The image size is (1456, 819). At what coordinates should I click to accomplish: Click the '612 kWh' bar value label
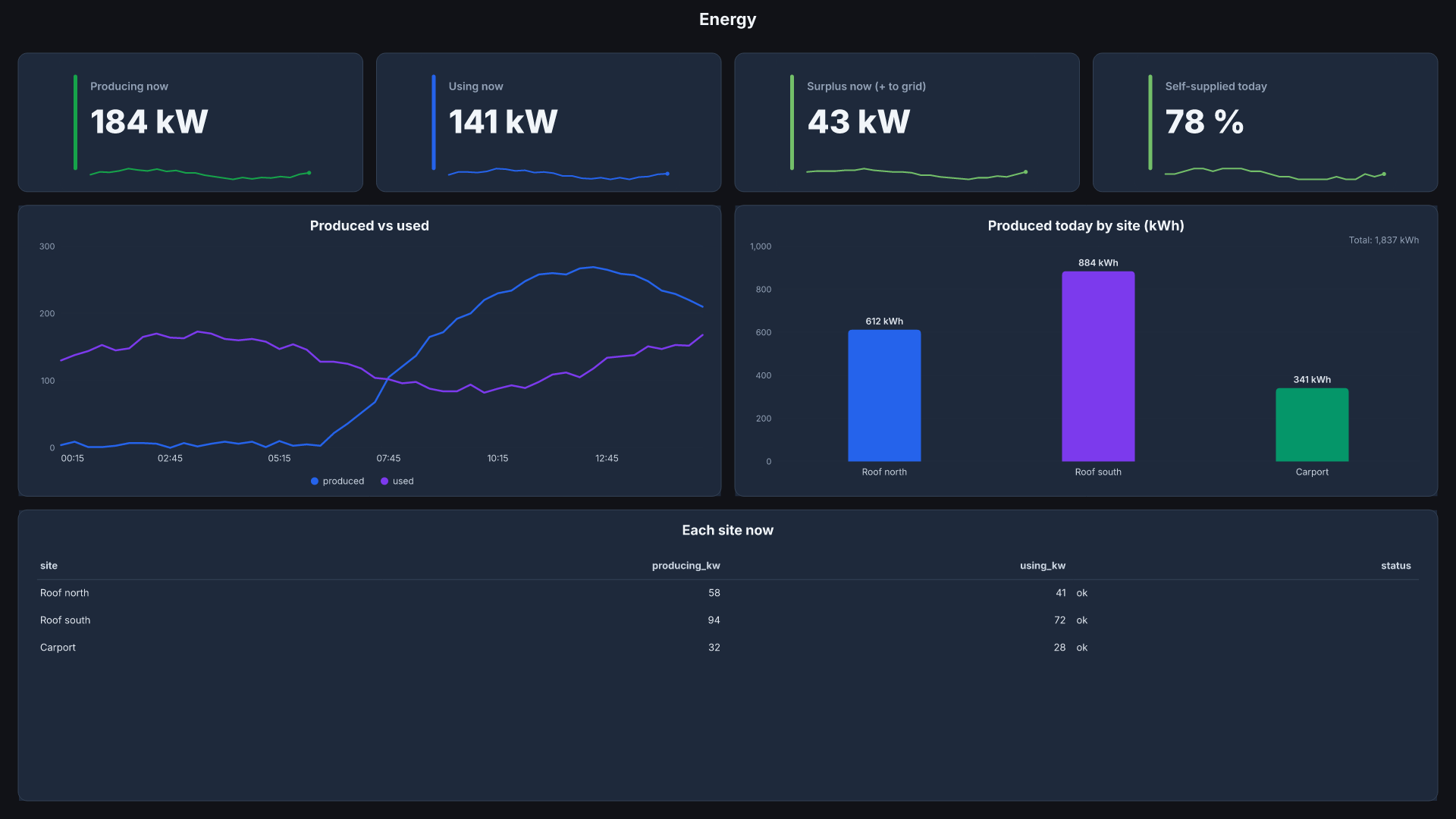tap(884, 322)
